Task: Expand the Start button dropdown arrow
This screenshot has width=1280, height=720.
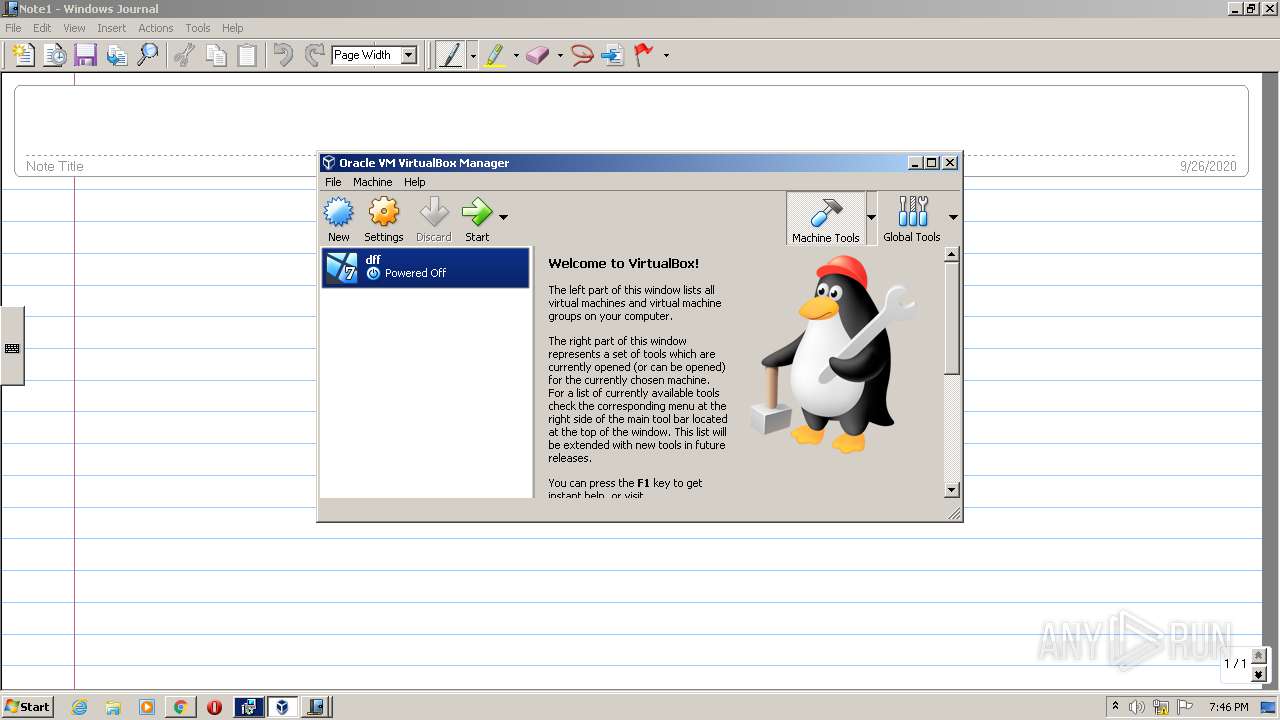Action: (503, 217)
